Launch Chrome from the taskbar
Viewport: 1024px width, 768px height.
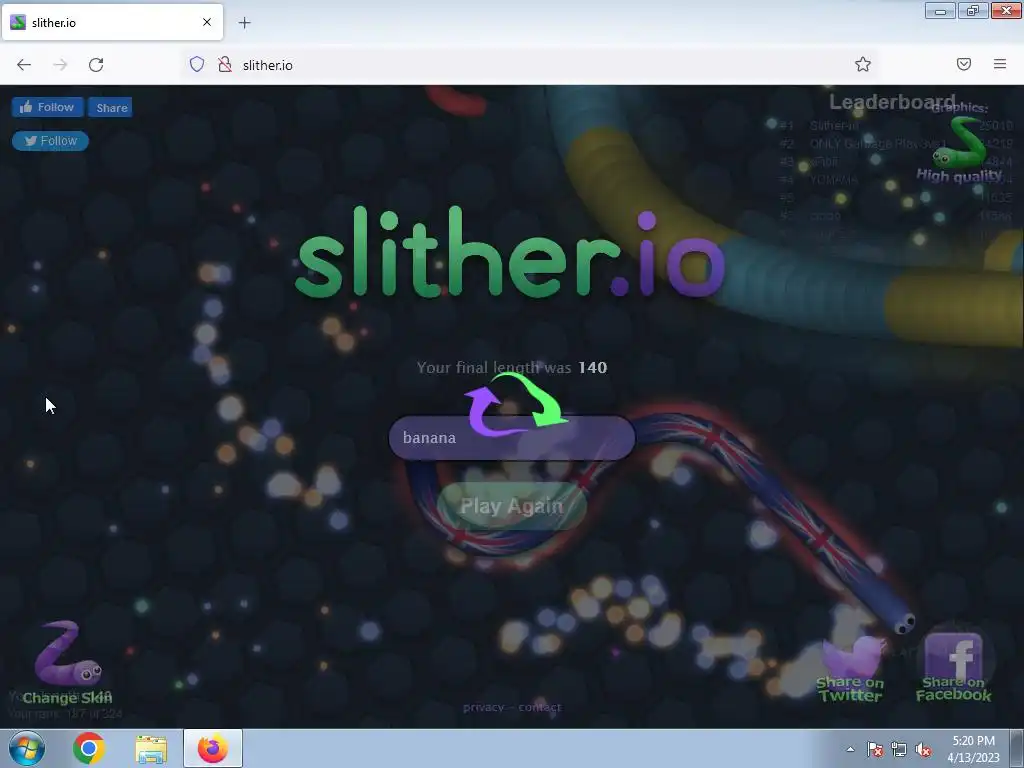[x=89, y=748]
